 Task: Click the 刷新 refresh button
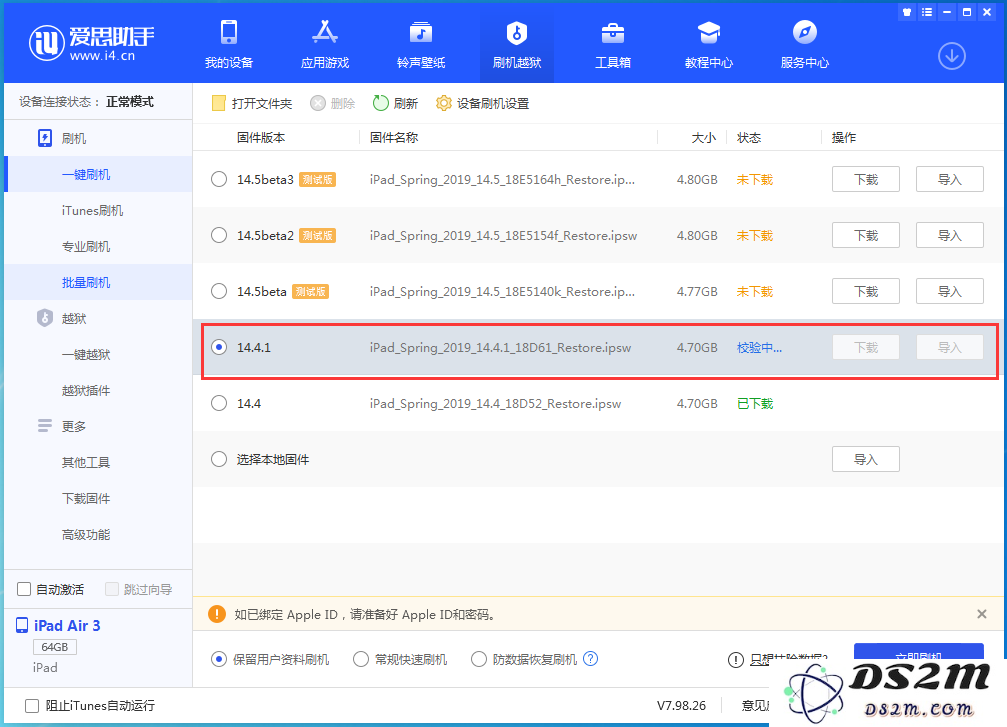(396, 103)
